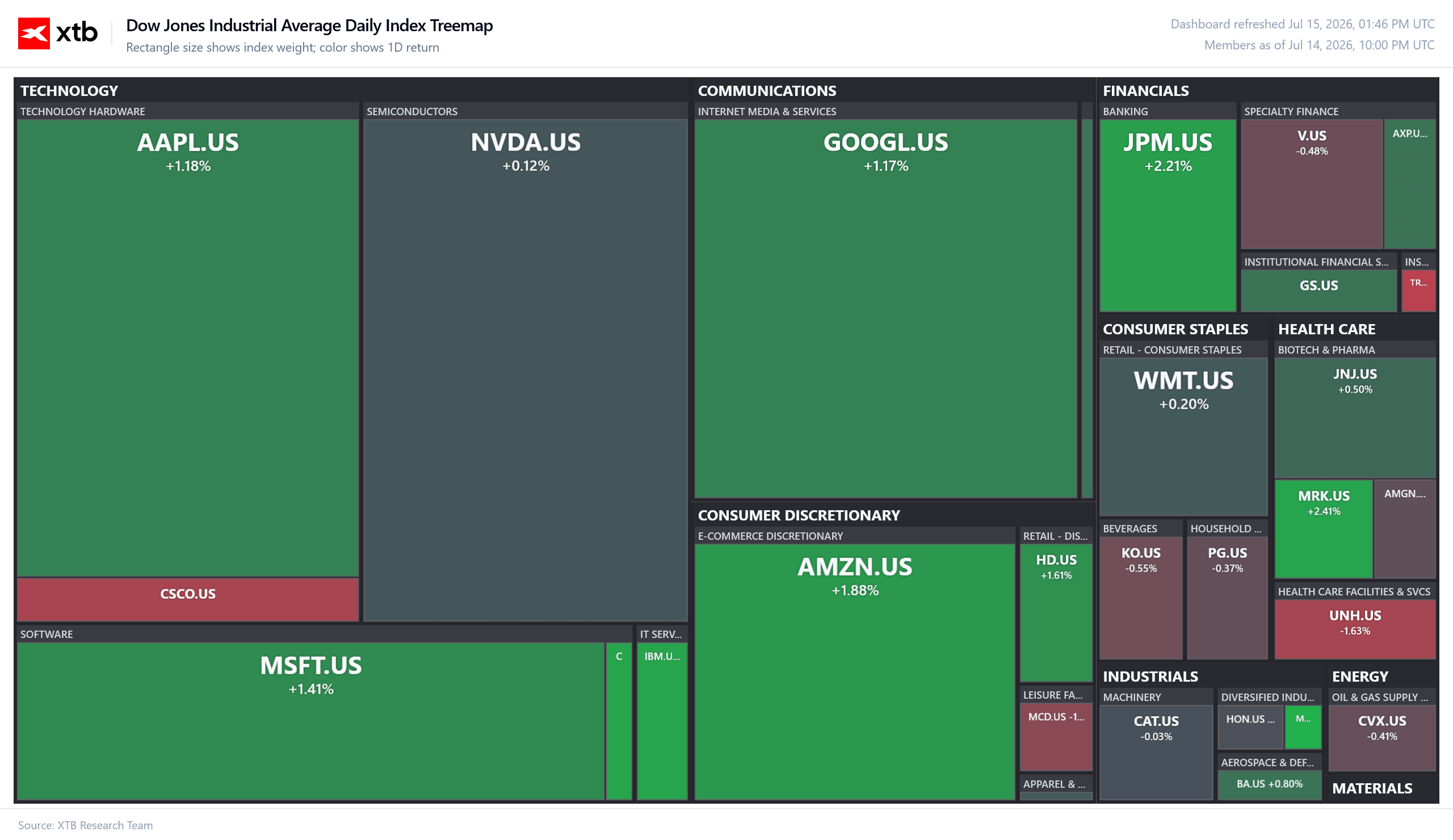Select the MSFT.US tile
The height and width of the screenshot is (840, 1453).
coord(311,721)
